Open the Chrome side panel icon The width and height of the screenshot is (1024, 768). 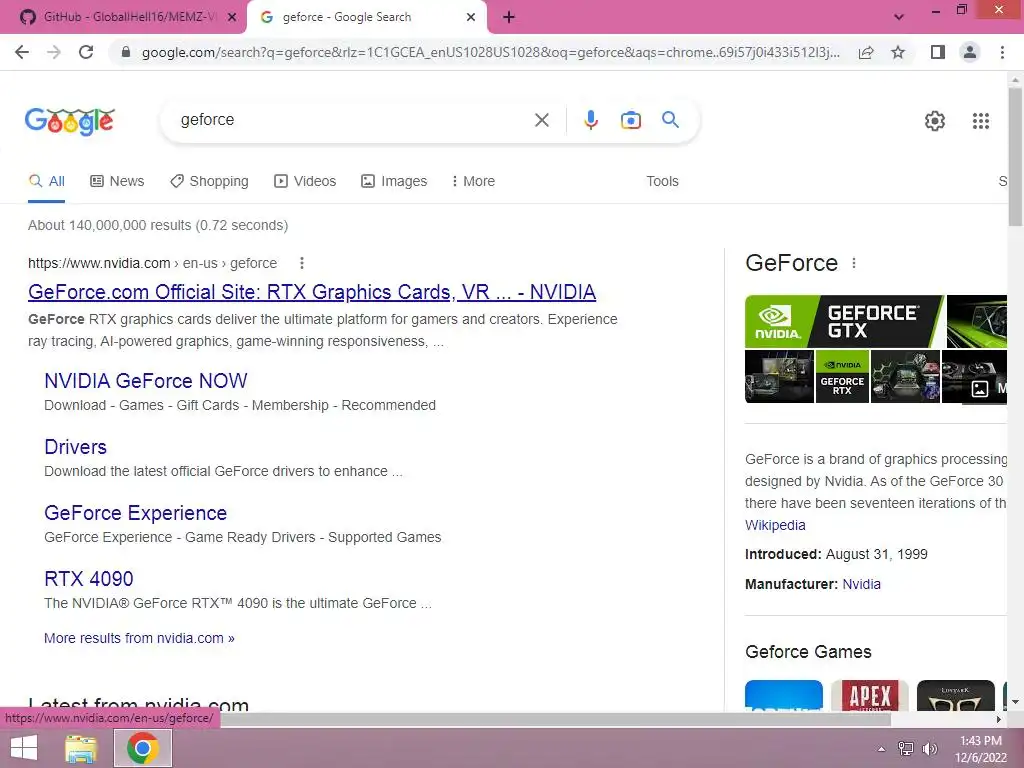pyautogui.click(x=938, y=52)
